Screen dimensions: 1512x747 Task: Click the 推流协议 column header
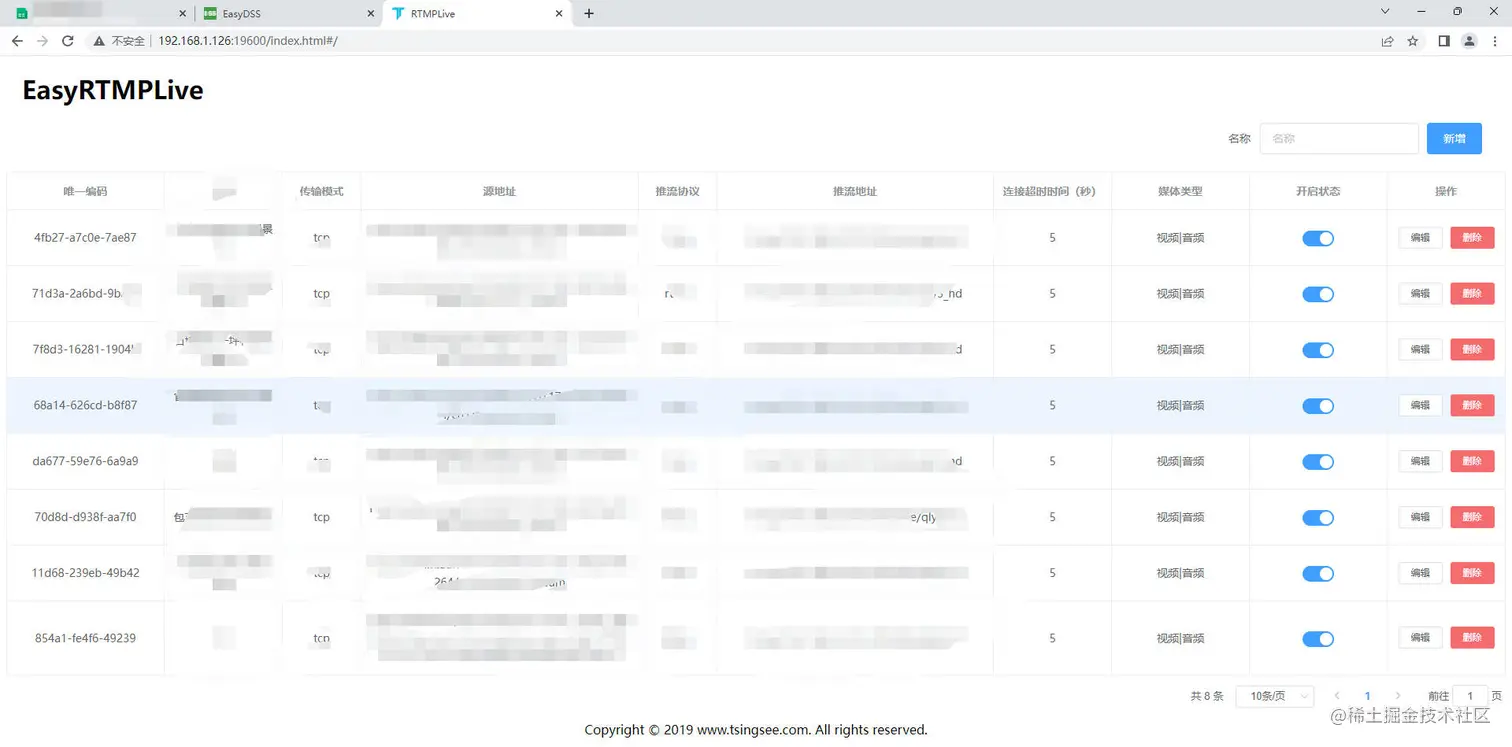click(677, 191)
